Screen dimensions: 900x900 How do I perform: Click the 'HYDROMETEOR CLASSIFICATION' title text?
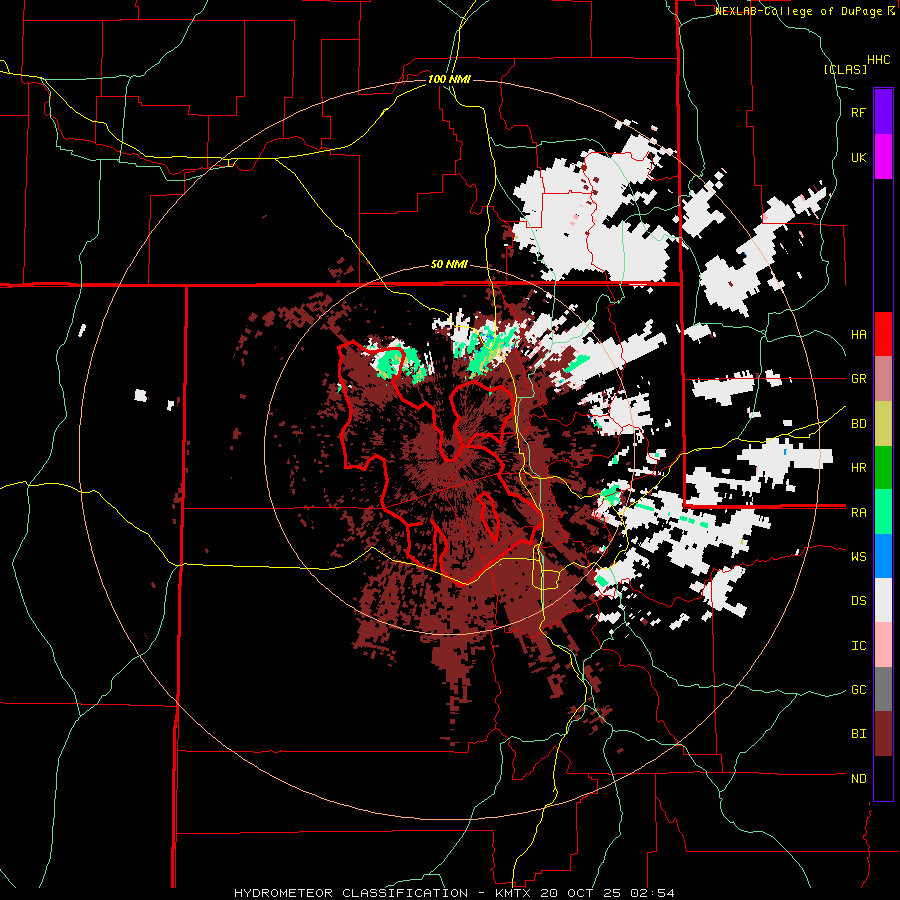pos(351,893)
